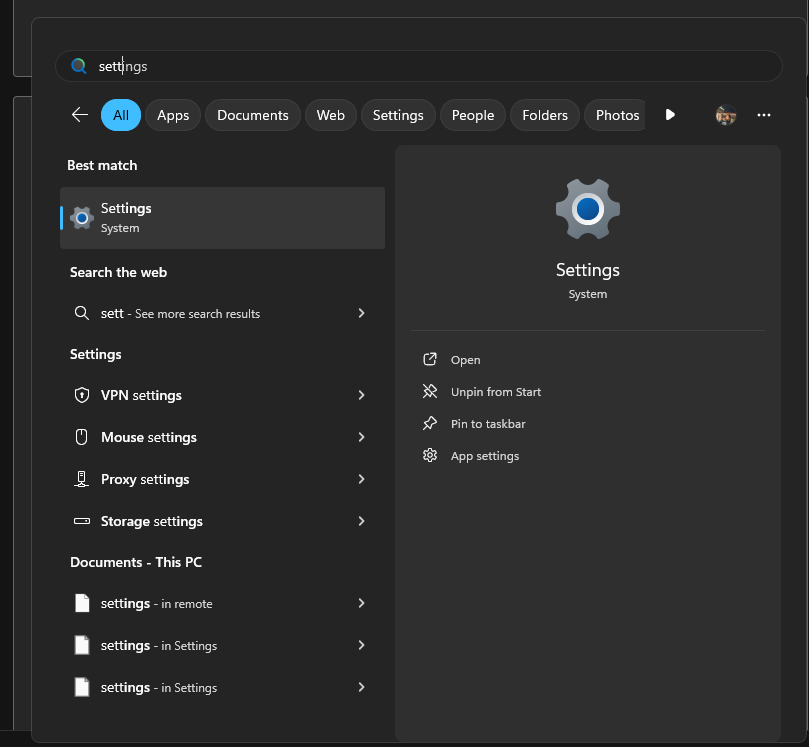The height and width of the screenshot is (747, 809).
Task: Switch to the Apps filter tab
Action: pos(173,115)
